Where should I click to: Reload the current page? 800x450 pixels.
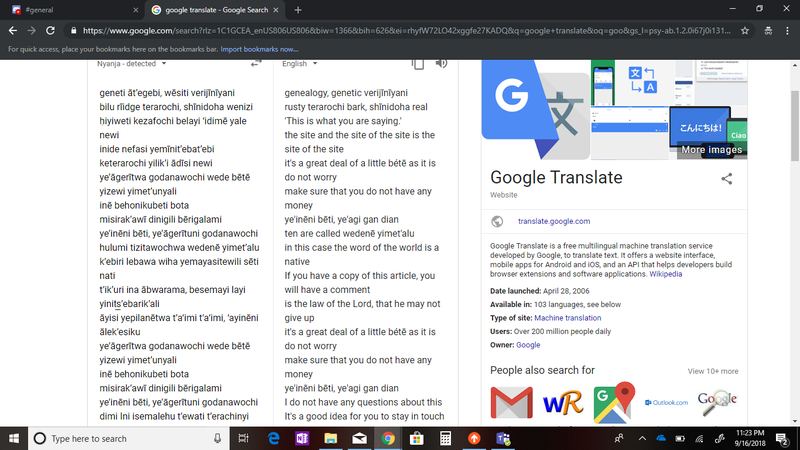(50, 31)
